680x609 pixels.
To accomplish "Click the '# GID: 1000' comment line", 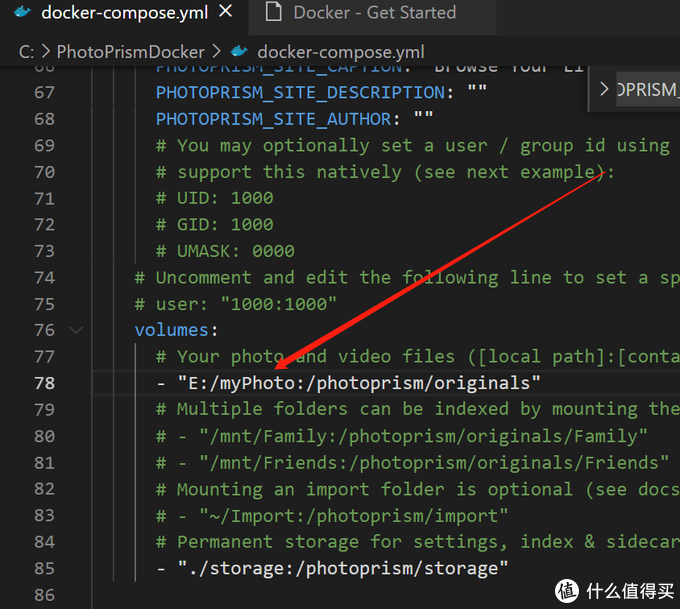I will pyautogui.click(x=215, y=225).
